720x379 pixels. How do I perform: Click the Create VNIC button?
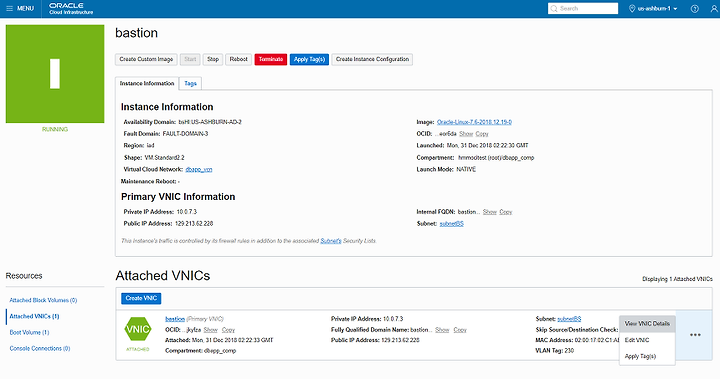pyautogui.click(x=141, y=298)
